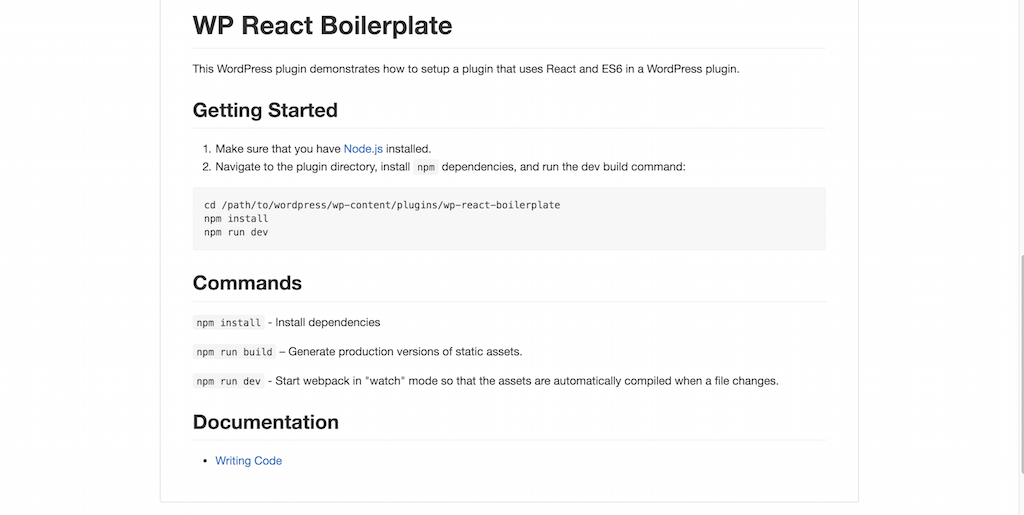Image resolution: width=1024 pixels, height=515 pixels.
Task: Click the 'Start webpack in watch mode' text
Action: pos(526,381)
